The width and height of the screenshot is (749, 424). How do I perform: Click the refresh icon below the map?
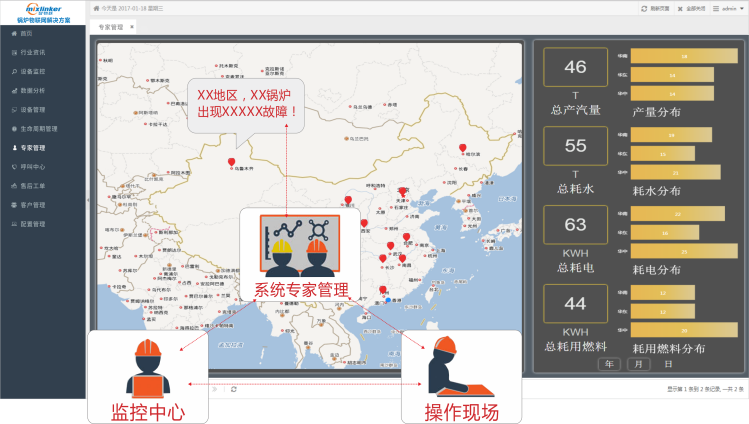point(233,388)
